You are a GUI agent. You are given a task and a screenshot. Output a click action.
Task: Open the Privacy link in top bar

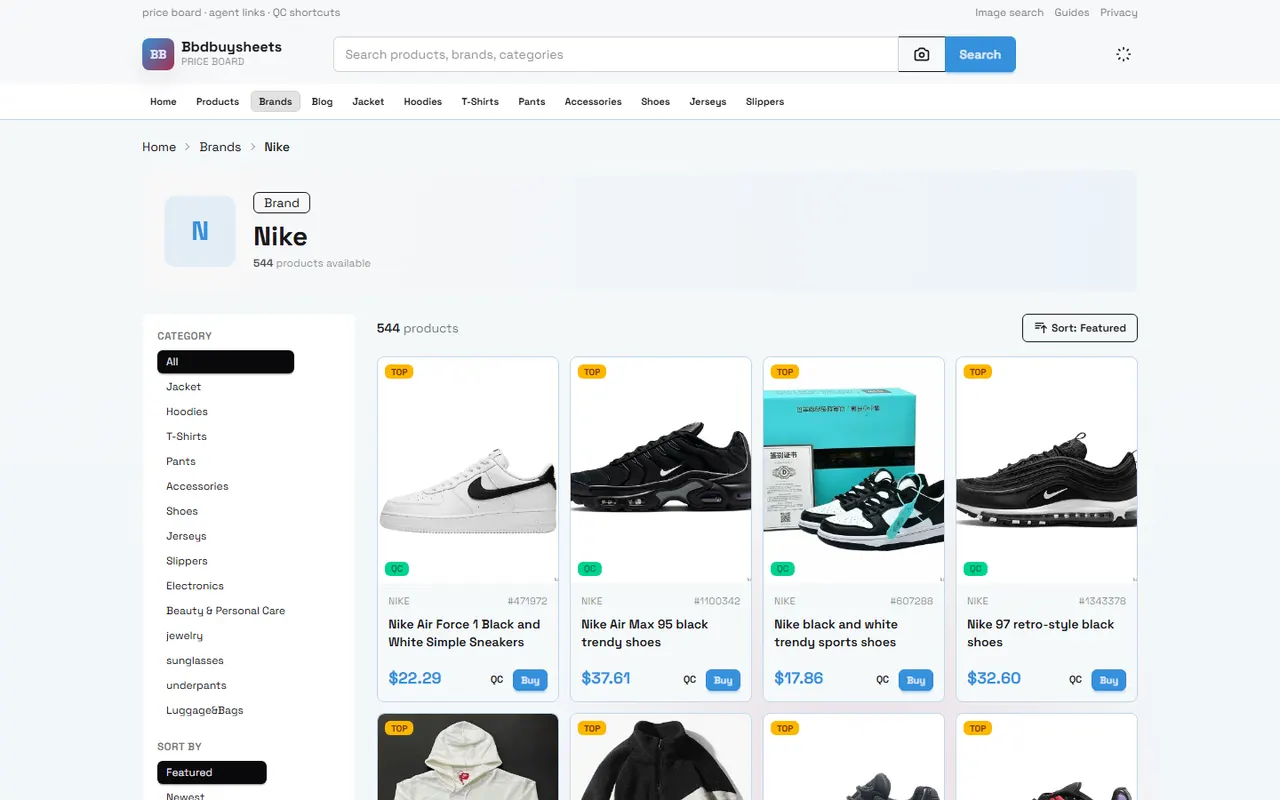[1119, 13]
